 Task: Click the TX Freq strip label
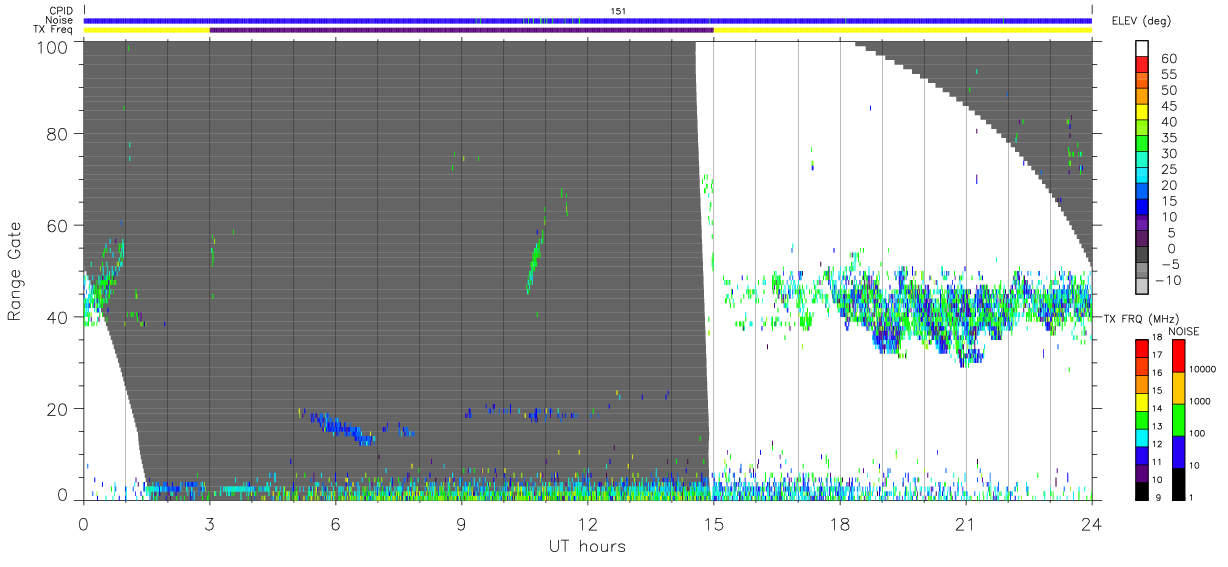[x=54, y=29]
